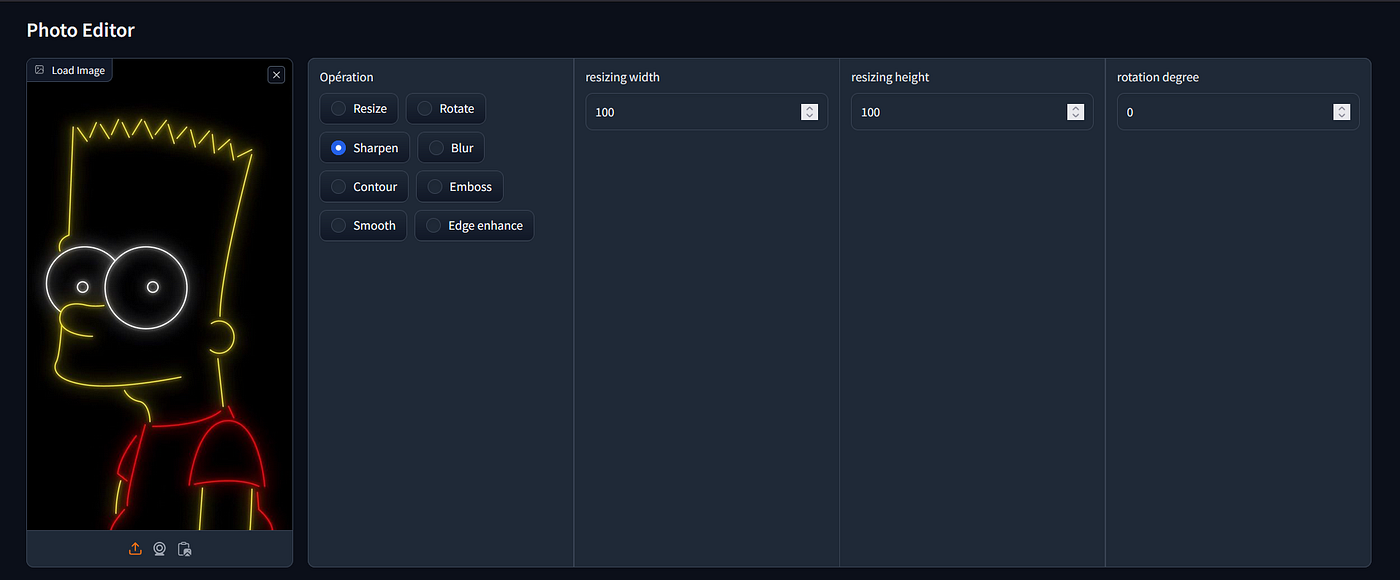Click the rotation degree stepper arrows
Screen dimensions: 1400x580
tap(1341, 112)
